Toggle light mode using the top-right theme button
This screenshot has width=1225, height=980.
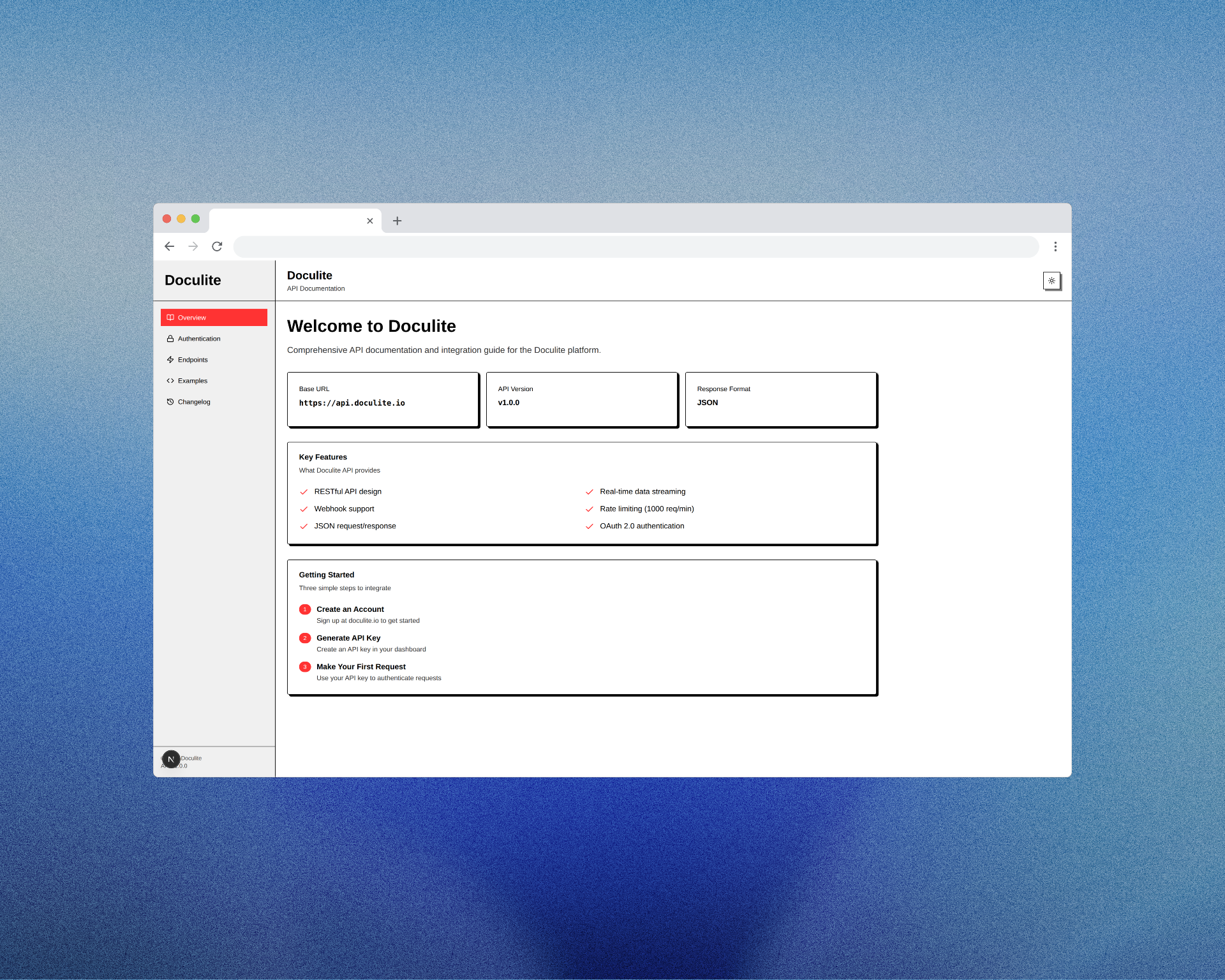(1051, 280)
